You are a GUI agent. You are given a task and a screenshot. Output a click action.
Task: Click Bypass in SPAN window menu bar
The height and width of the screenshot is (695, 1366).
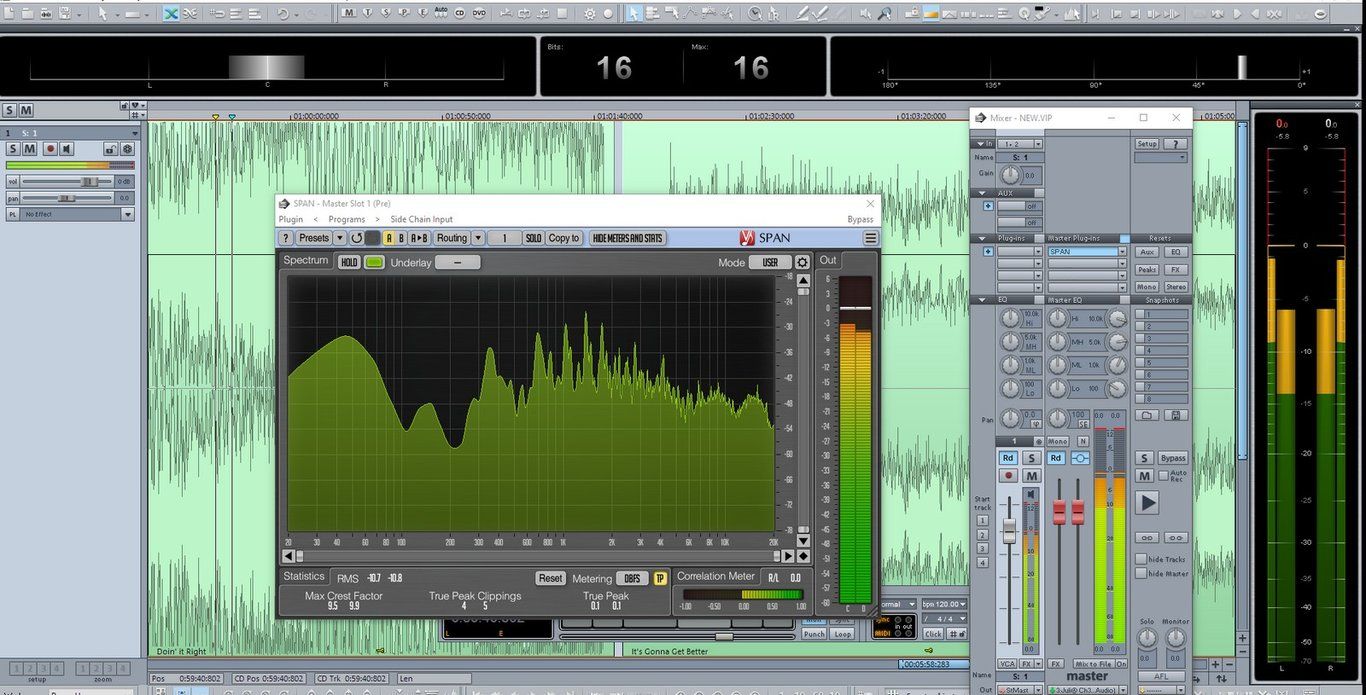coord(861,219)
